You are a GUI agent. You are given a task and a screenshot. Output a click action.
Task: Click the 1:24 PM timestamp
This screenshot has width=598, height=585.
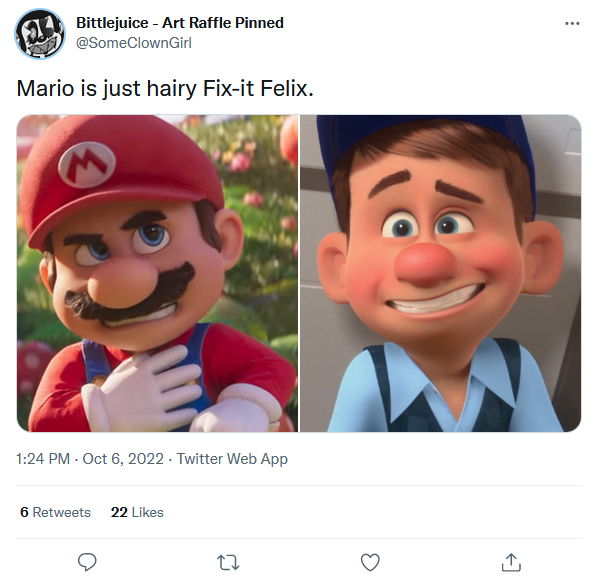(43, 459)
